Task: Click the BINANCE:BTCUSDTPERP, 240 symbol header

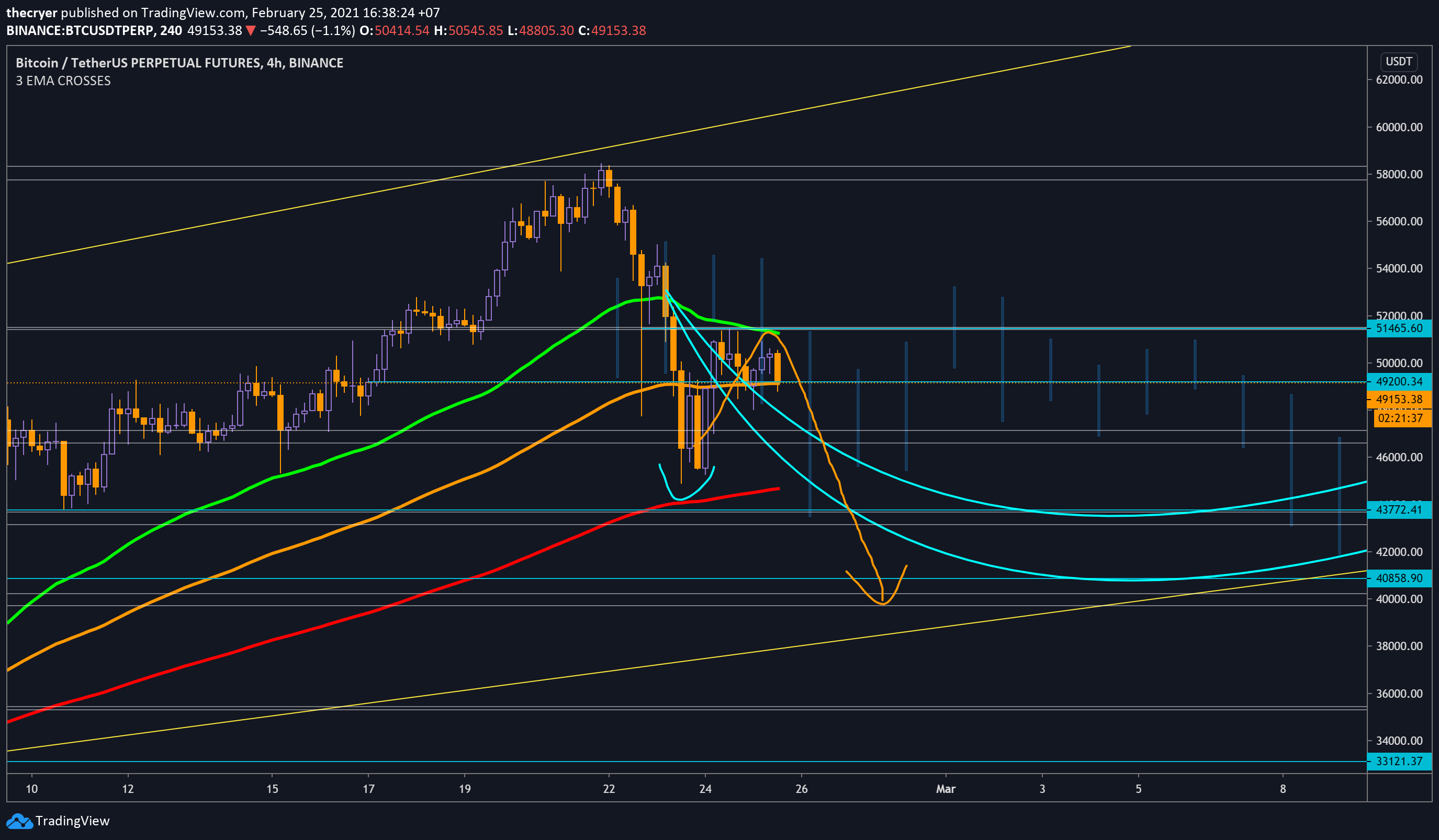Action: 94,30
